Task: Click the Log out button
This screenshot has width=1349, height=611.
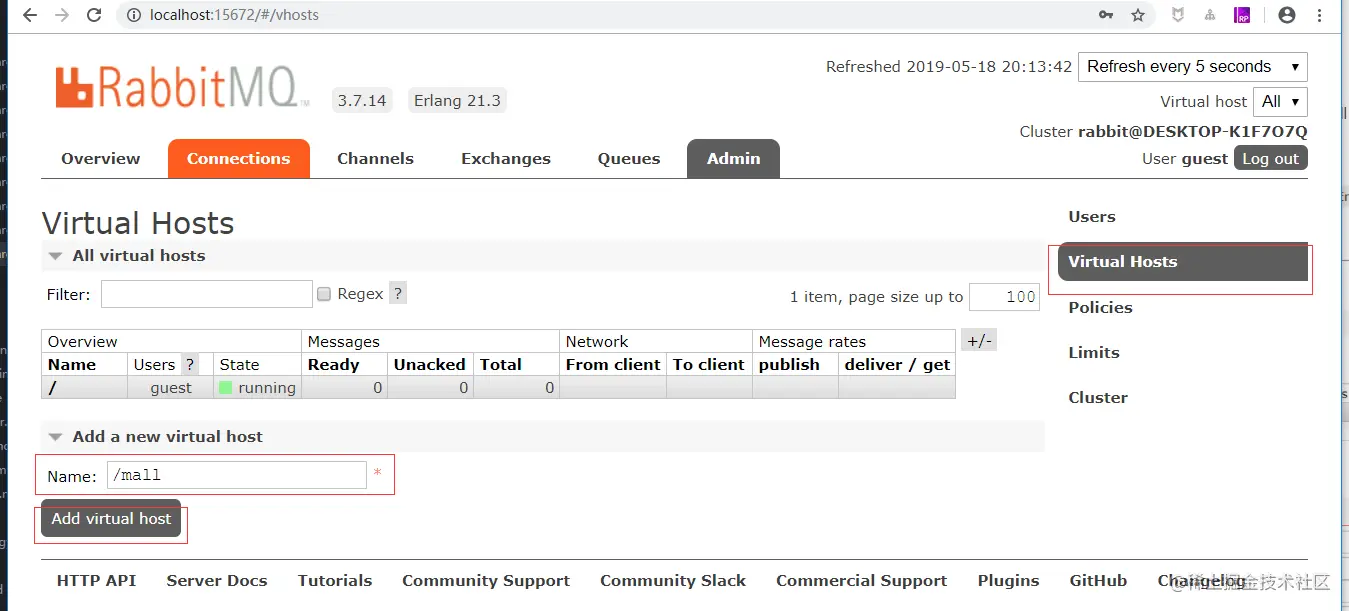Action: pos(1270,159)
